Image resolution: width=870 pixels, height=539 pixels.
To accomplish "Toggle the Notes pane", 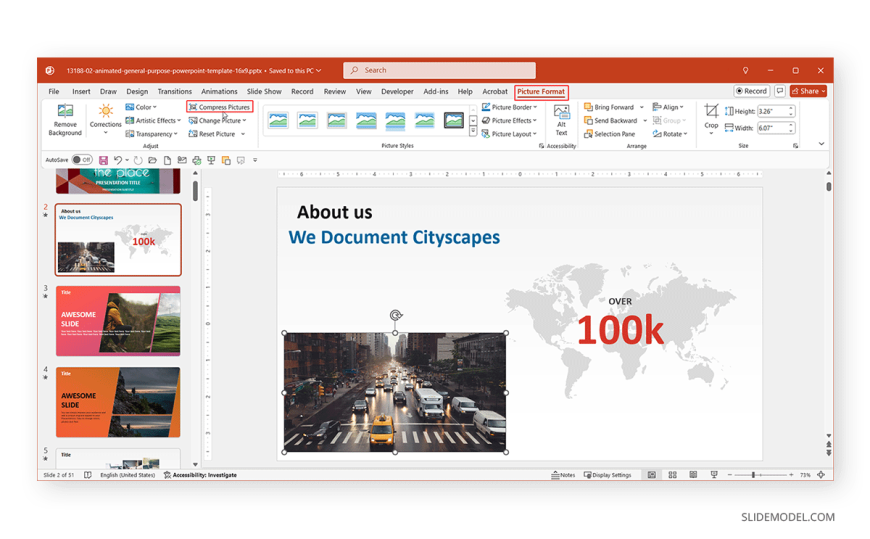I will click(x=563, y=475).
